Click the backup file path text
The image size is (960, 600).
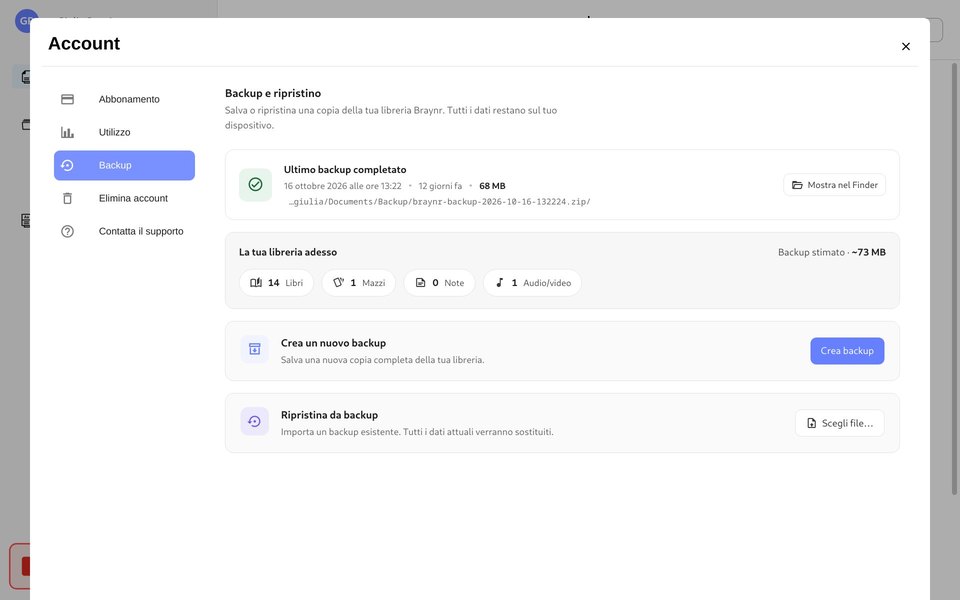(x=440, y=202)
